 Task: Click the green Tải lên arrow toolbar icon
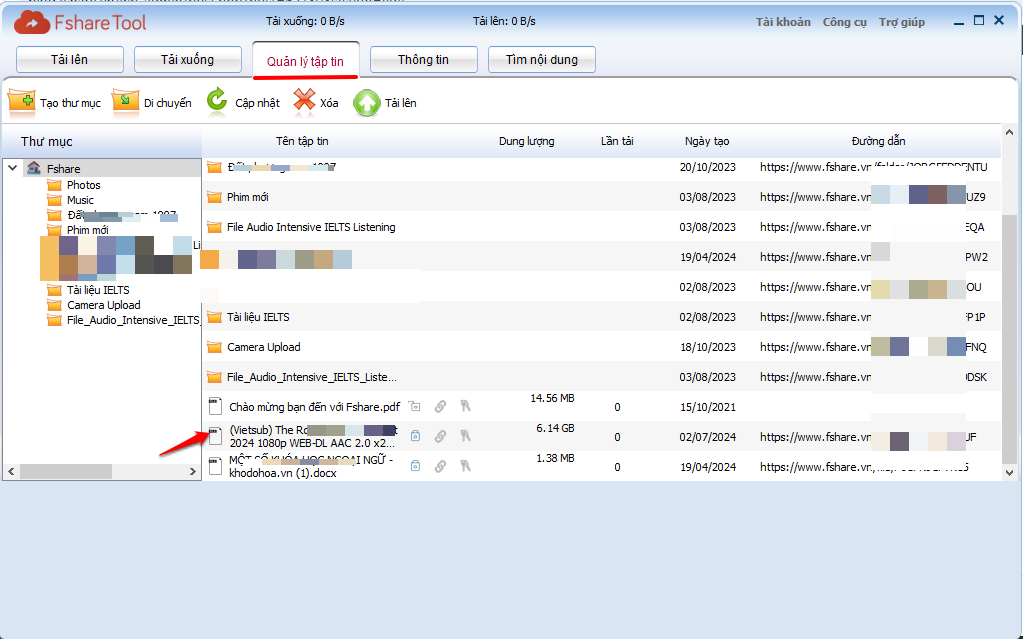[x=367, y=103]
